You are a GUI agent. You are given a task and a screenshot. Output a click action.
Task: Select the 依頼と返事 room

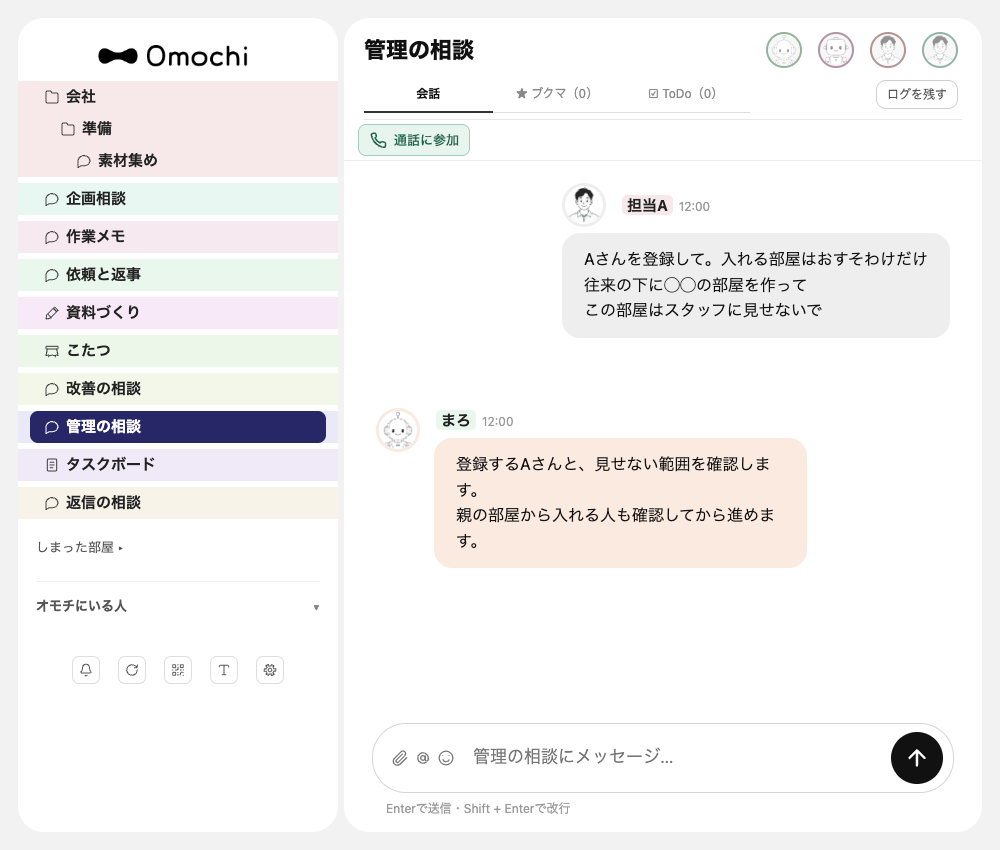(178, 275)
